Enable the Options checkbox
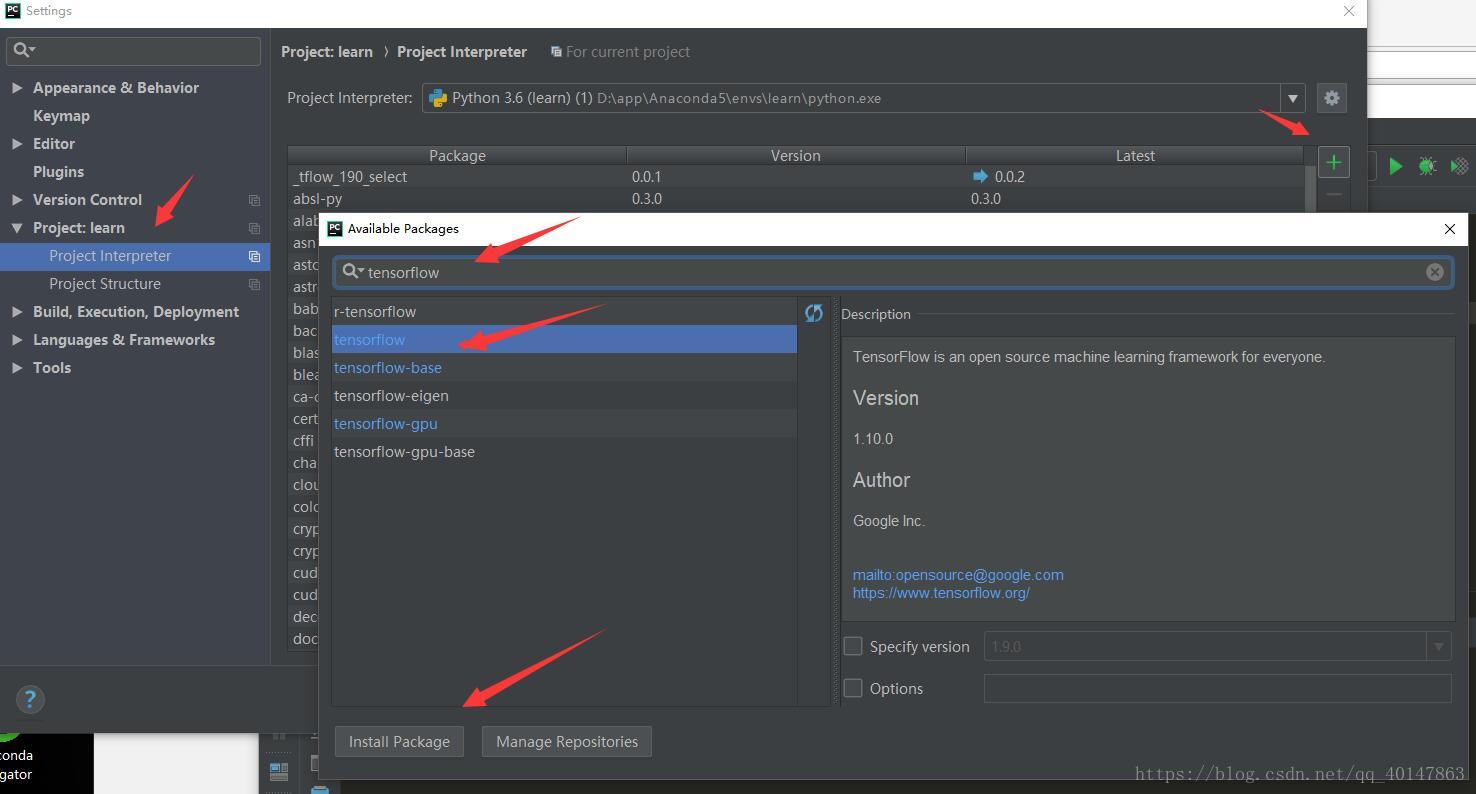The image size is (1476, 794). [x=853, y=688]
